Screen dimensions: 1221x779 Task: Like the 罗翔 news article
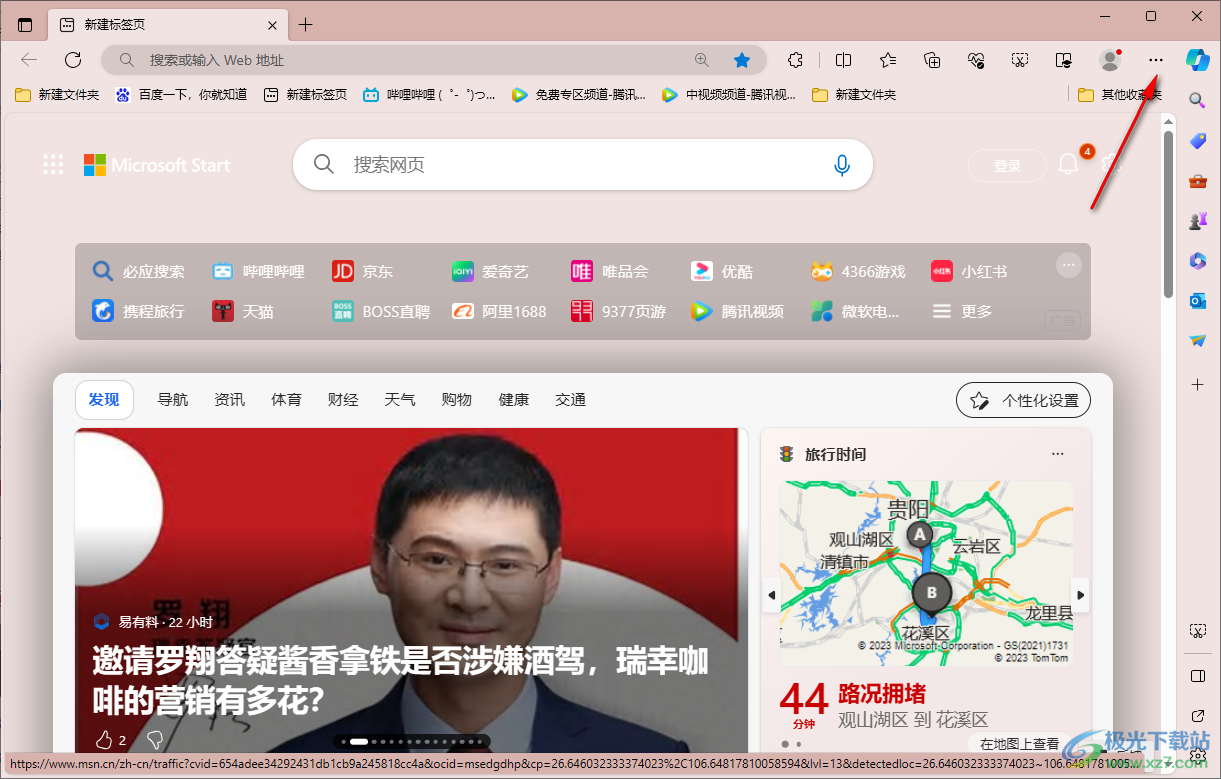point(104,740)
